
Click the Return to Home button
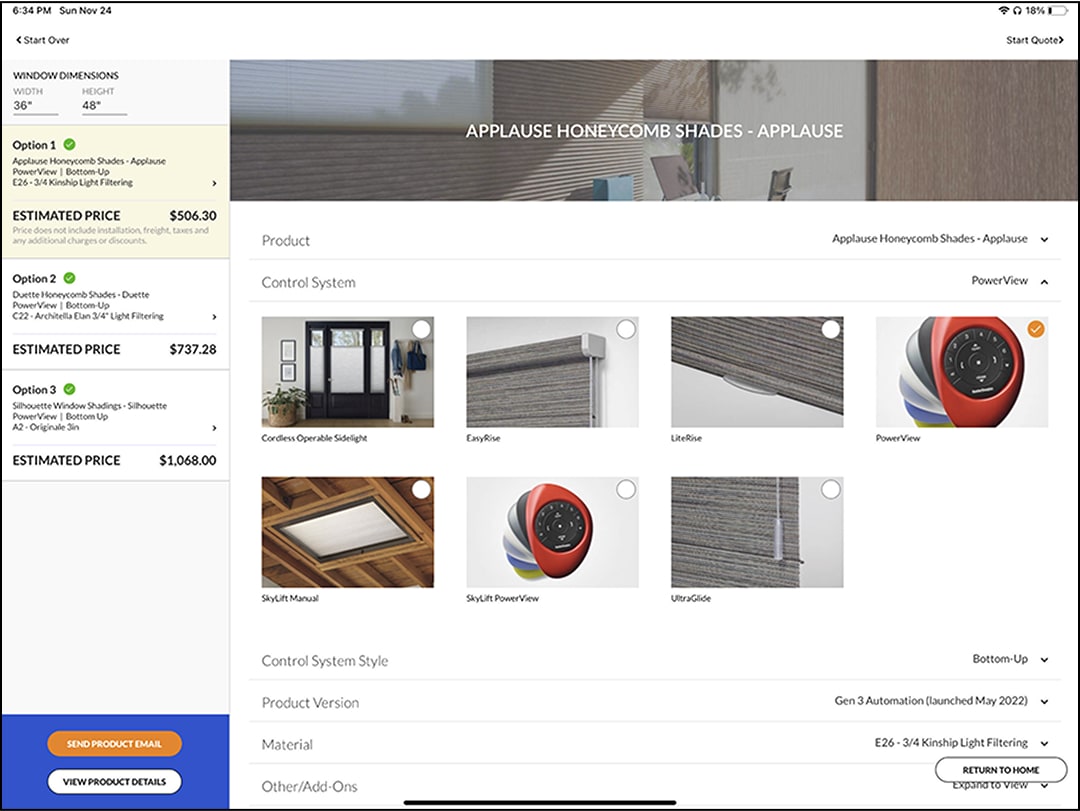[x=1001, y=770]
